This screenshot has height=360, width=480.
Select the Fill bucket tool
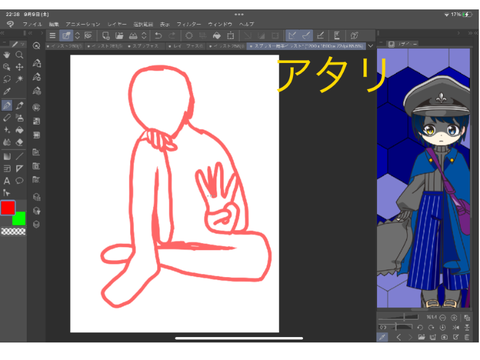20,130
